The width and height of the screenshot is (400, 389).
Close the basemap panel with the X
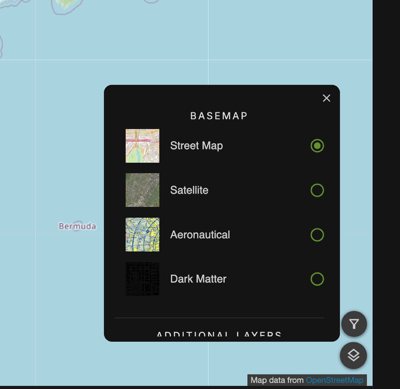coord(326,98)
